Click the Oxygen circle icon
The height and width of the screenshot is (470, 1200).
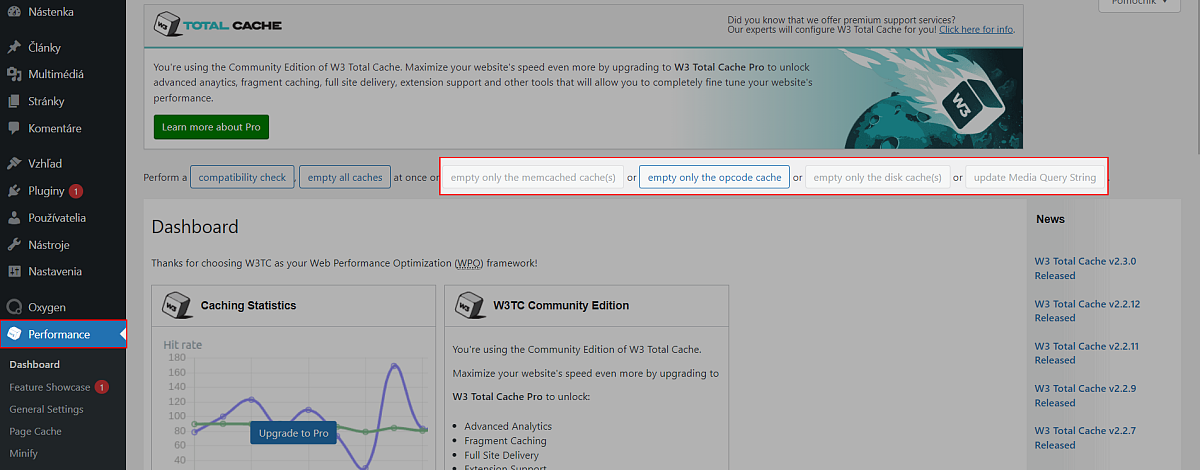click(14, 307)
